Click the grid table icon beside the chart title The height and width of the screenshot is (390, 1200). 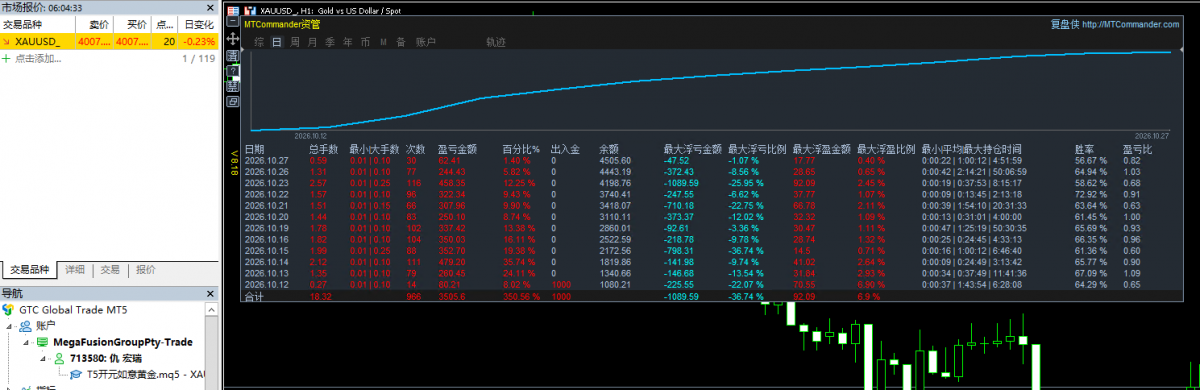coord(233,11)
